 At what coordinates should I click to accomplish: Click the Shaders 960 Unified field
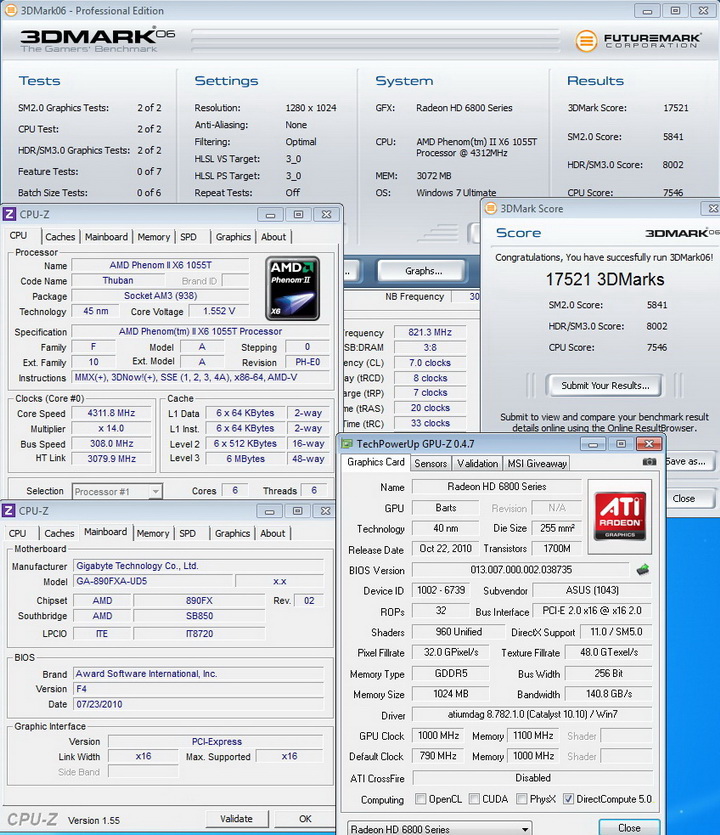pyautogui.click(x=459, y=632)
